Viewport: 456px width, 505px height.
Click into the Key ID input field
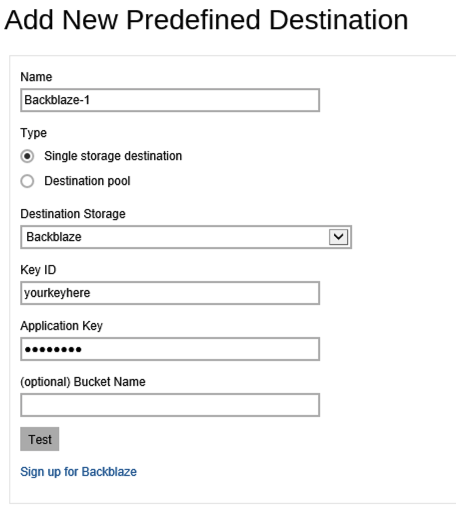click(170, 293)
